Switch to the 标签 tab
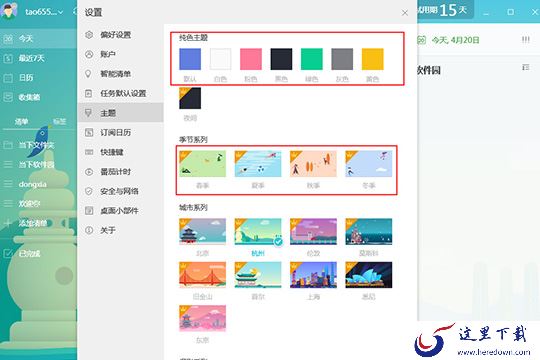The image size is (540, 360). (x=59, y=121)
